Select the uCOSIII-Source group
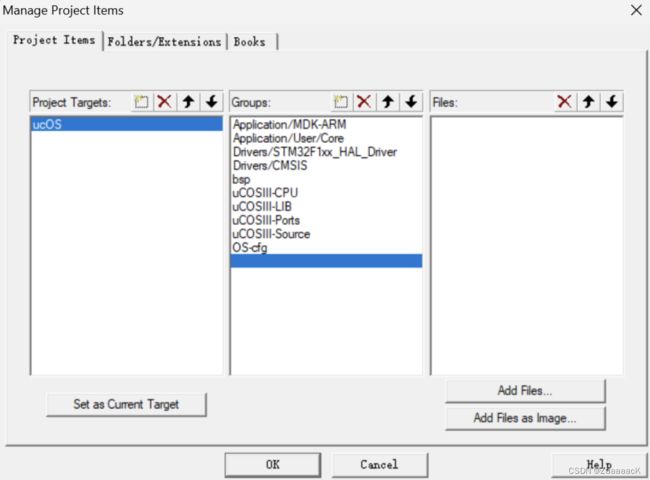The height and width of the screenshot is (480, 650). pos(326,234)
